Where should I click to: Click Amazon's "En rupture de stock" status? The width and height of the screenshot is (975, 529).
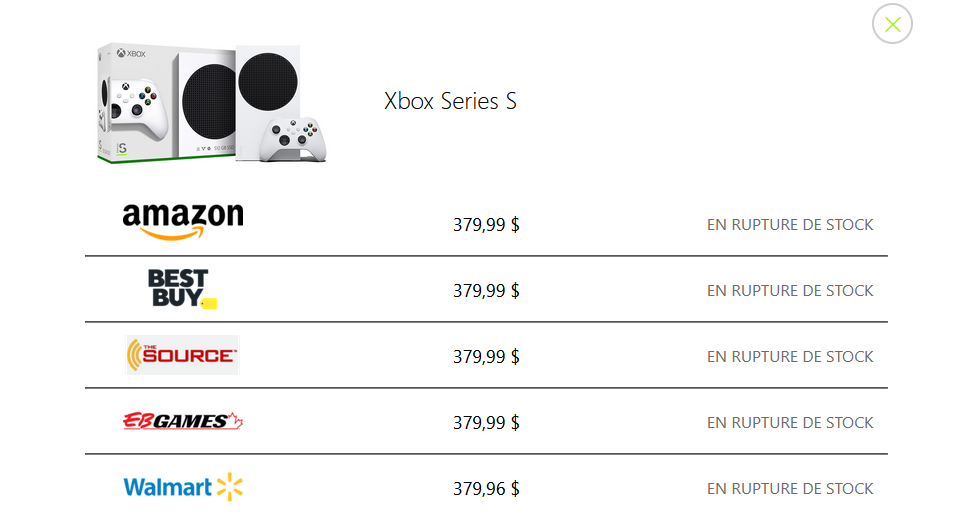click(790, 225)
